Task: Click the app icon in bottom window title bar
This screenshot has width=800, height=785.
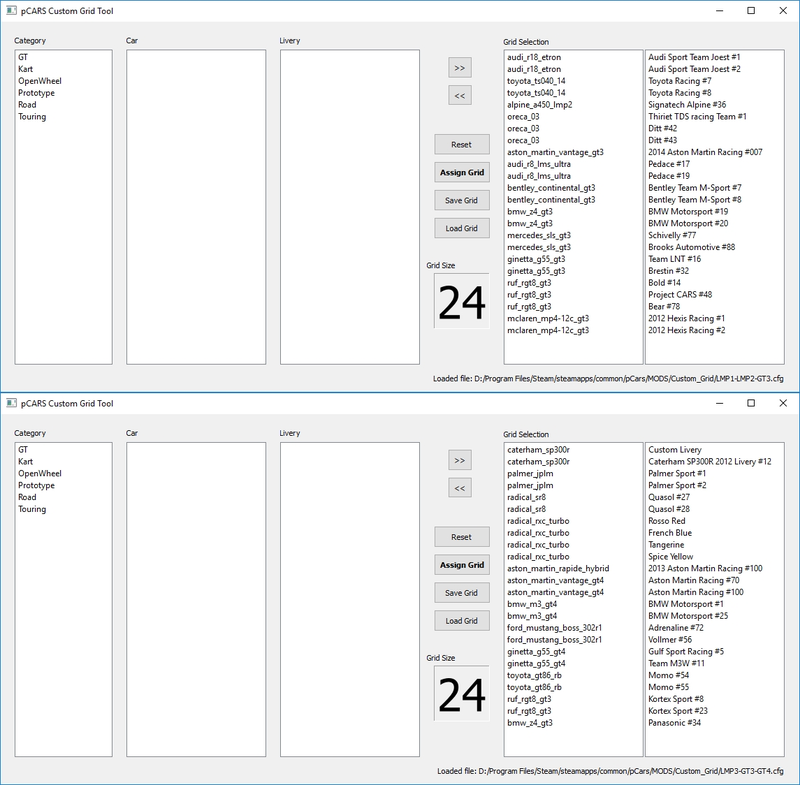Action: pyautogui.click(x=11, y=403)
